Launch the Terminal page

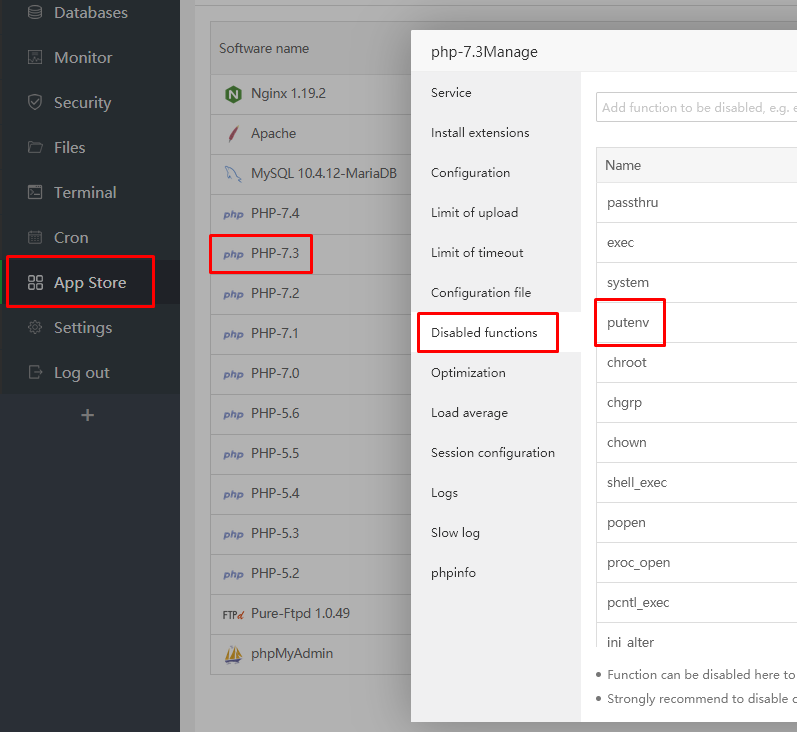point(85,193)
